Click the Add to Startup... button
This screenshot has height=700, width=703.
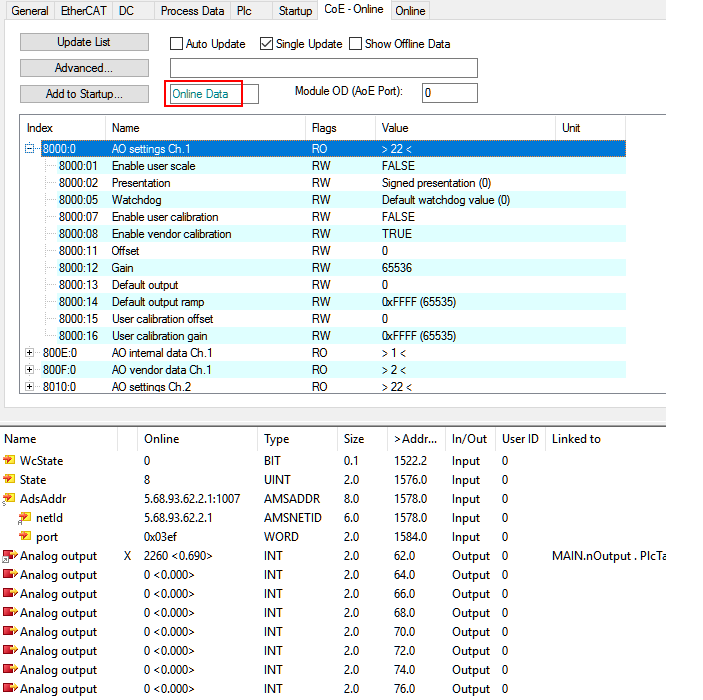click(84, 94)
